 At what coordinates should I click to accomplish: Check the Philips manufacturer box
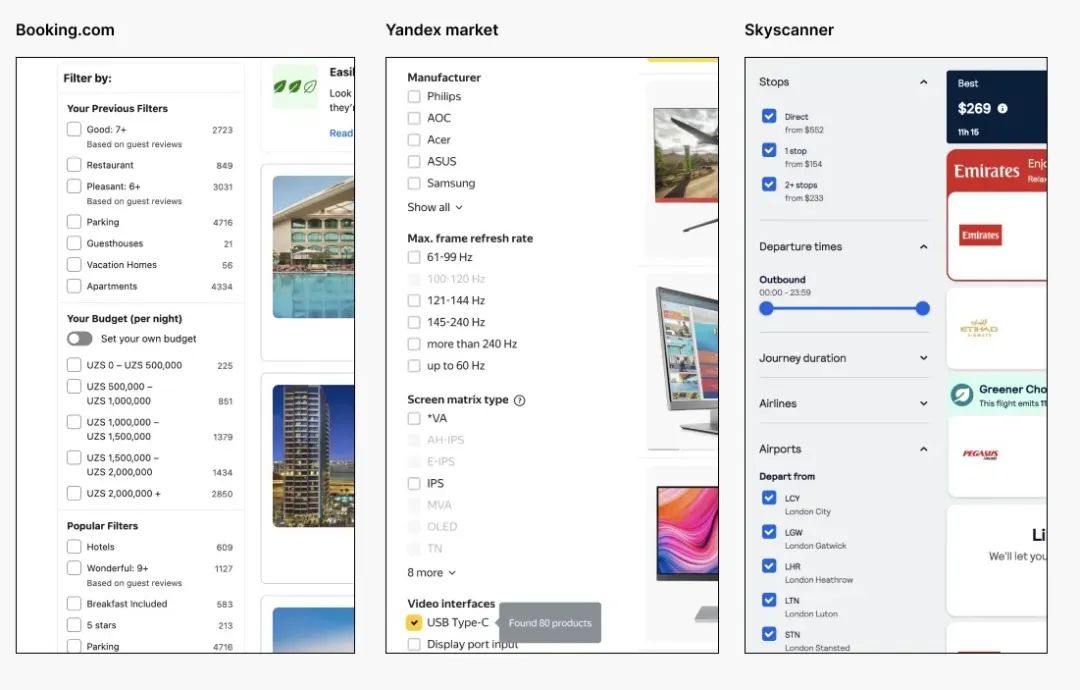[414, 96]
